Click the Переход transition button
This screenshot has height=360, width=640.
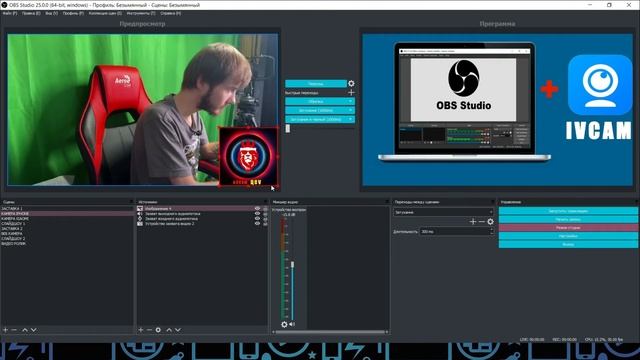click(x=316, y=84)
